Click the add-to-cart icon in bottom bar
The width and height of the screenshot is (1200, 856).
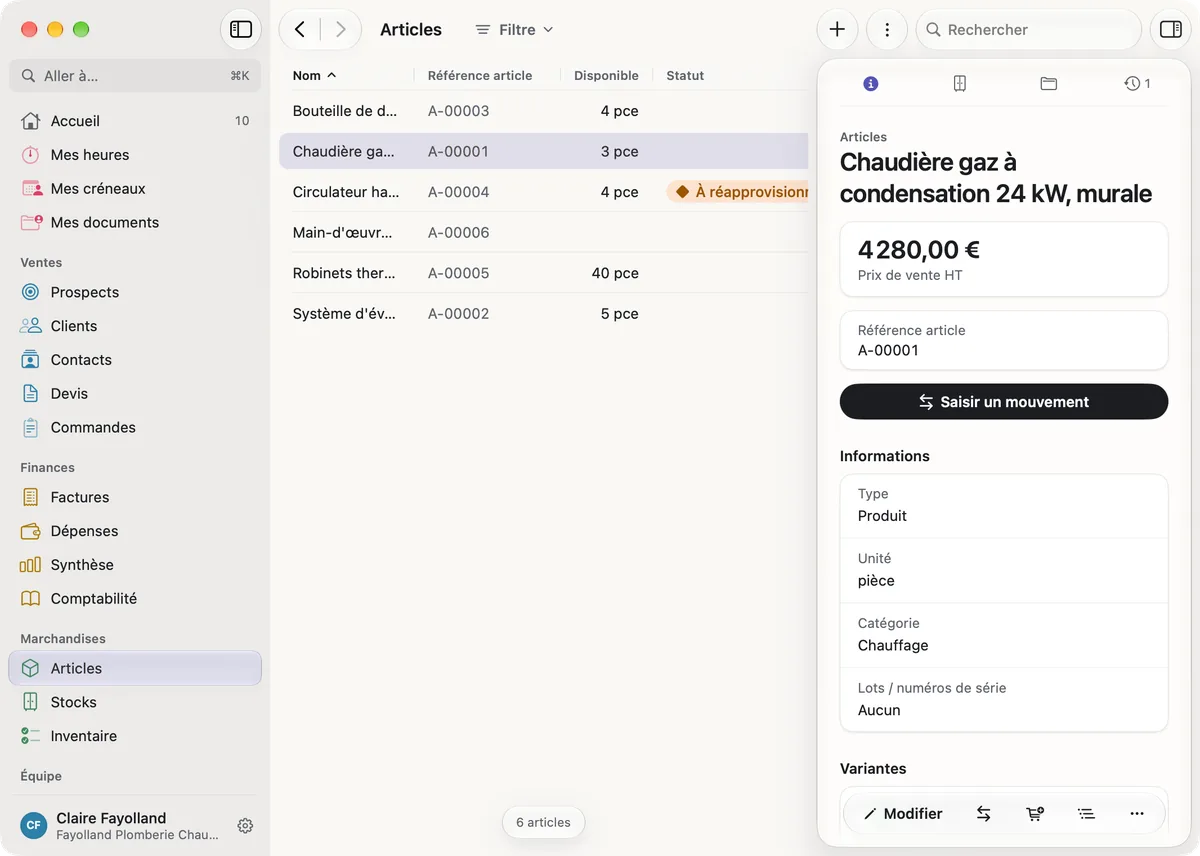point(1035,814)
